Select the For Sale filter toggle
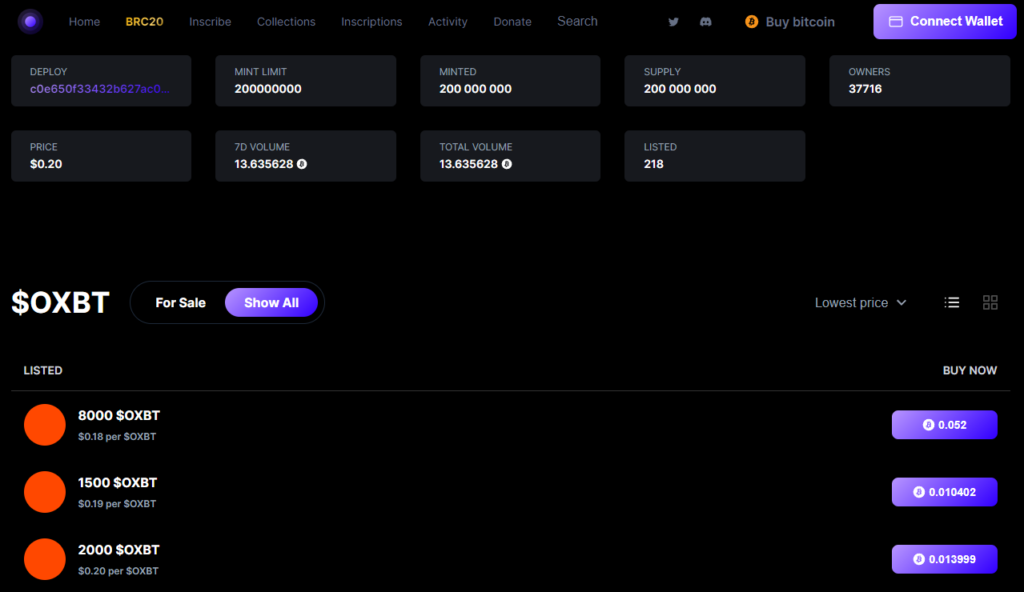Screen dimensions: 1024x592 pos(180,302)
